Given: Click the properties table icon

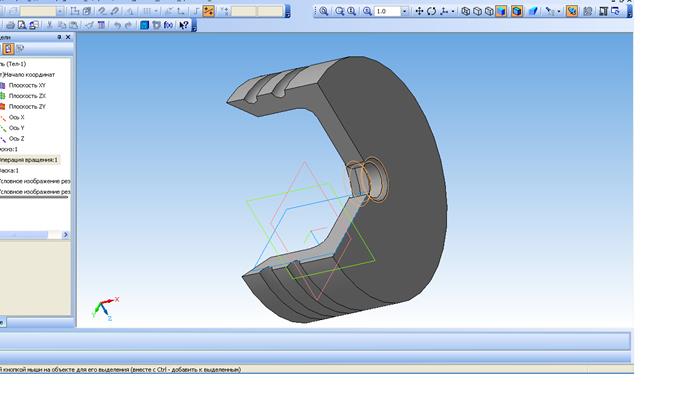Looking at the screenshot, I should click(101, 25).
